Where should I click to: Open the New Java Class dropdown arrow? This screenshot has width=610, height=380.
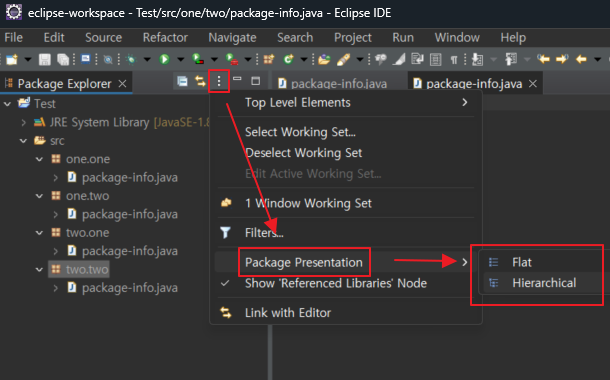[304, 60]
